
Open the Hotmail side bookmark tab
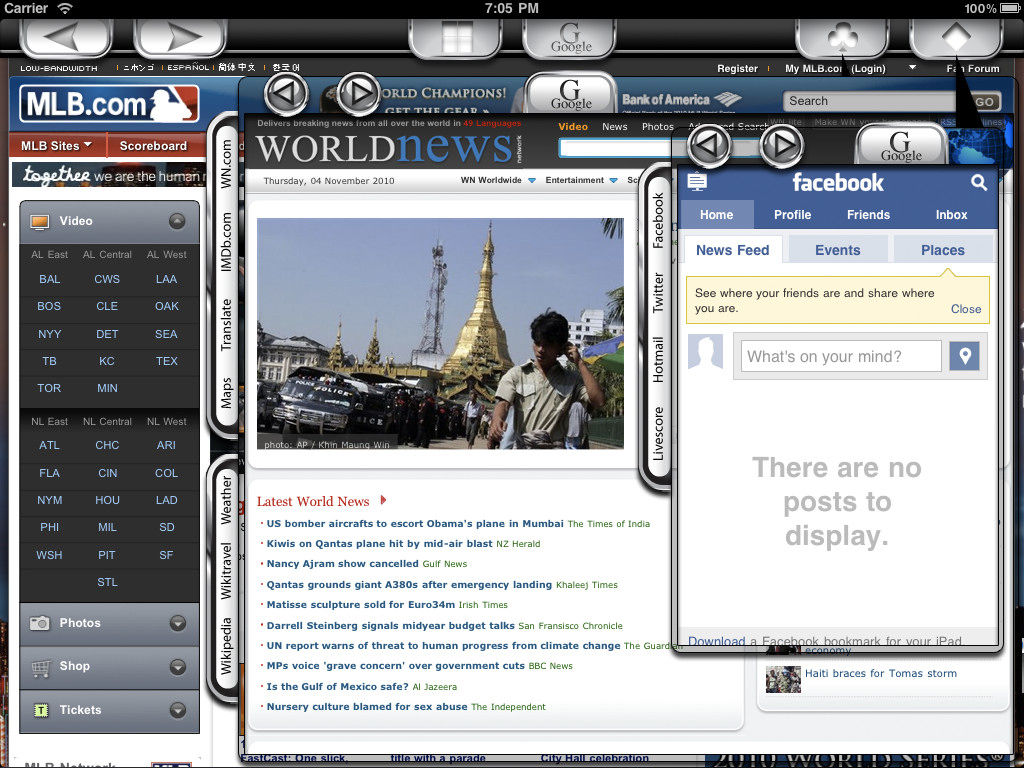pos(658,360)
